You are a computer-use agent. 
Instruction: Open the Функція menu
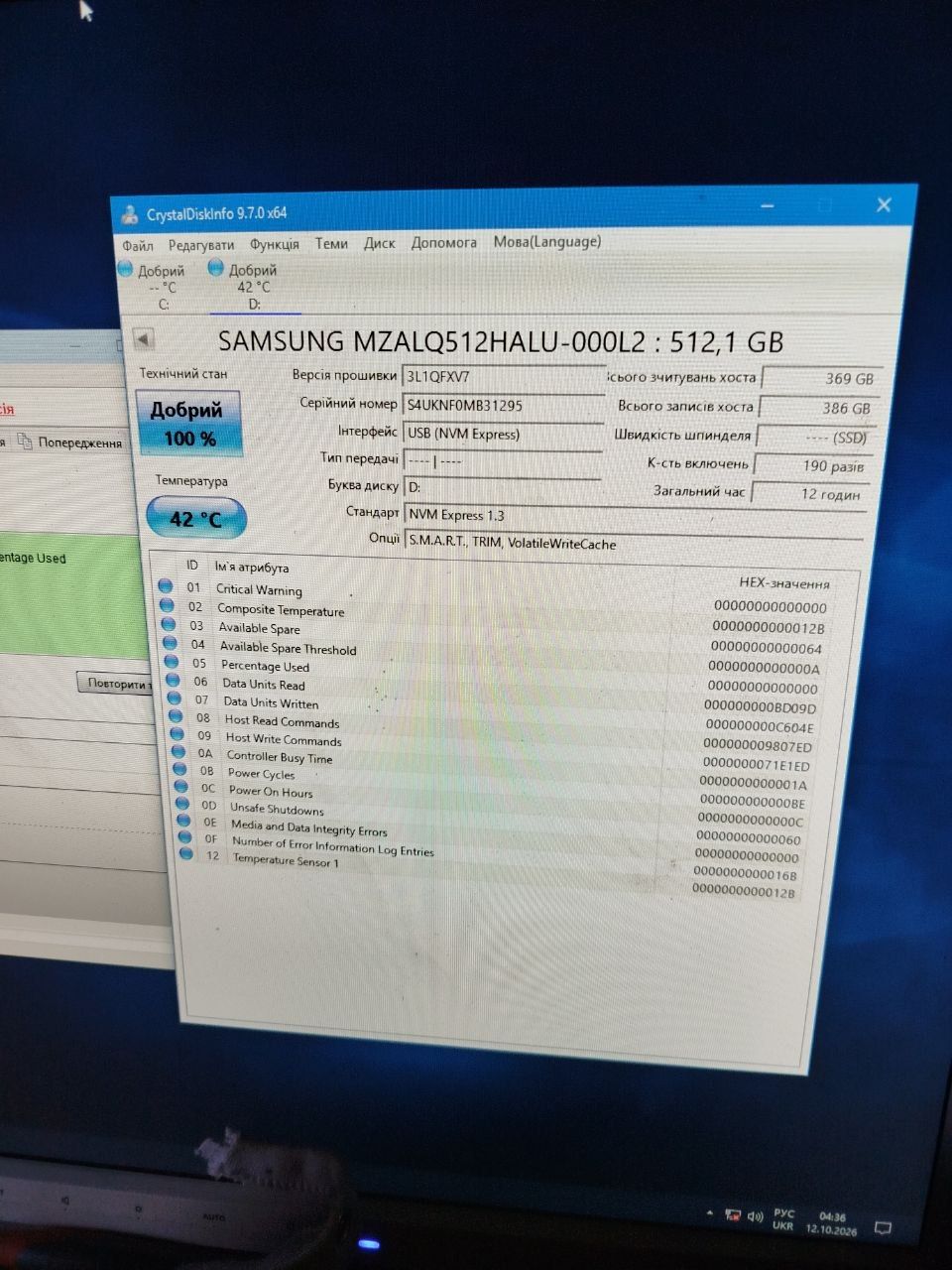(x=275, y=243)
